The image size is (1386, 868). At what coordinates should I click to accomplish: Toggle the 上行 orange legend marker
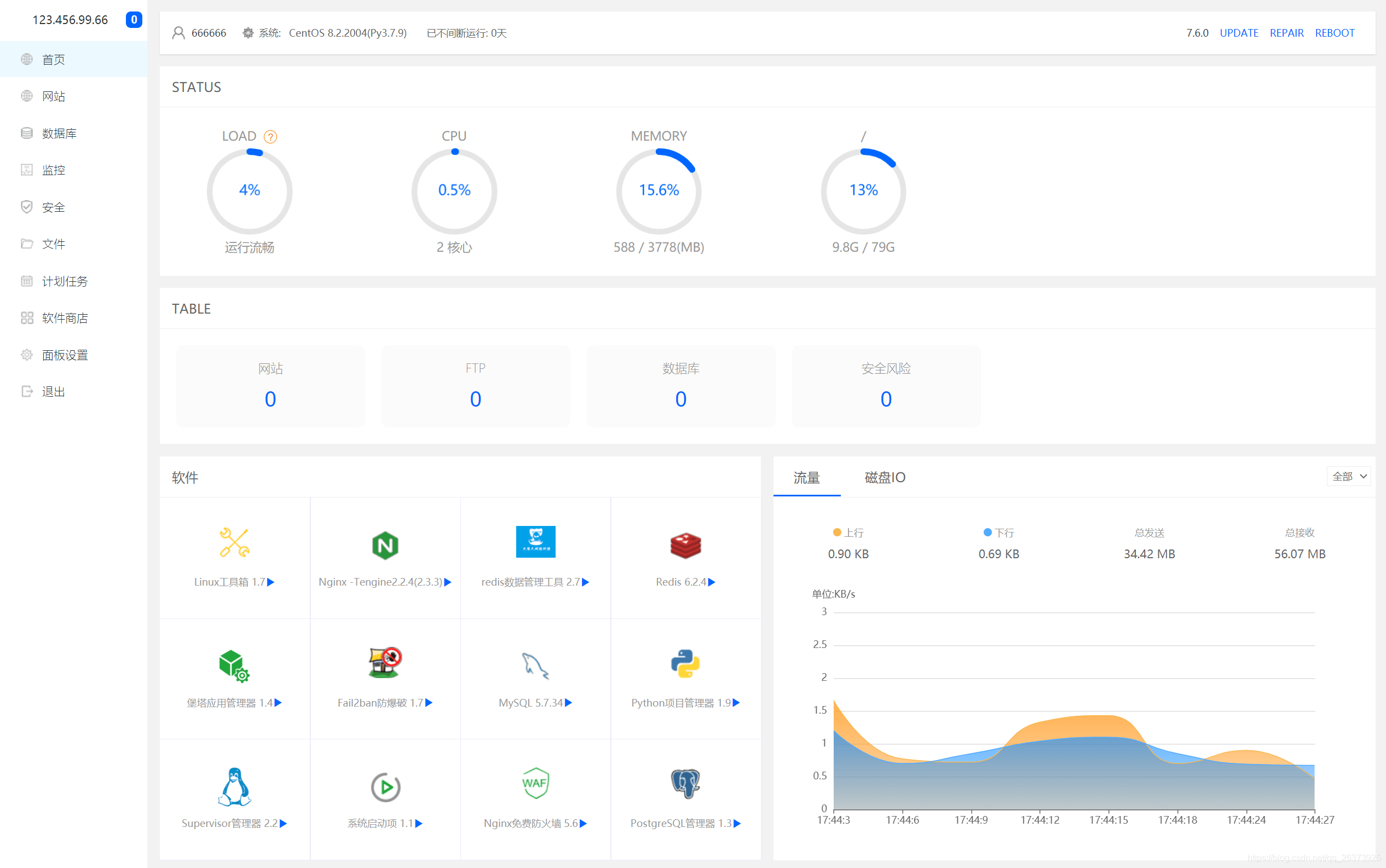[x=836, y=533]
